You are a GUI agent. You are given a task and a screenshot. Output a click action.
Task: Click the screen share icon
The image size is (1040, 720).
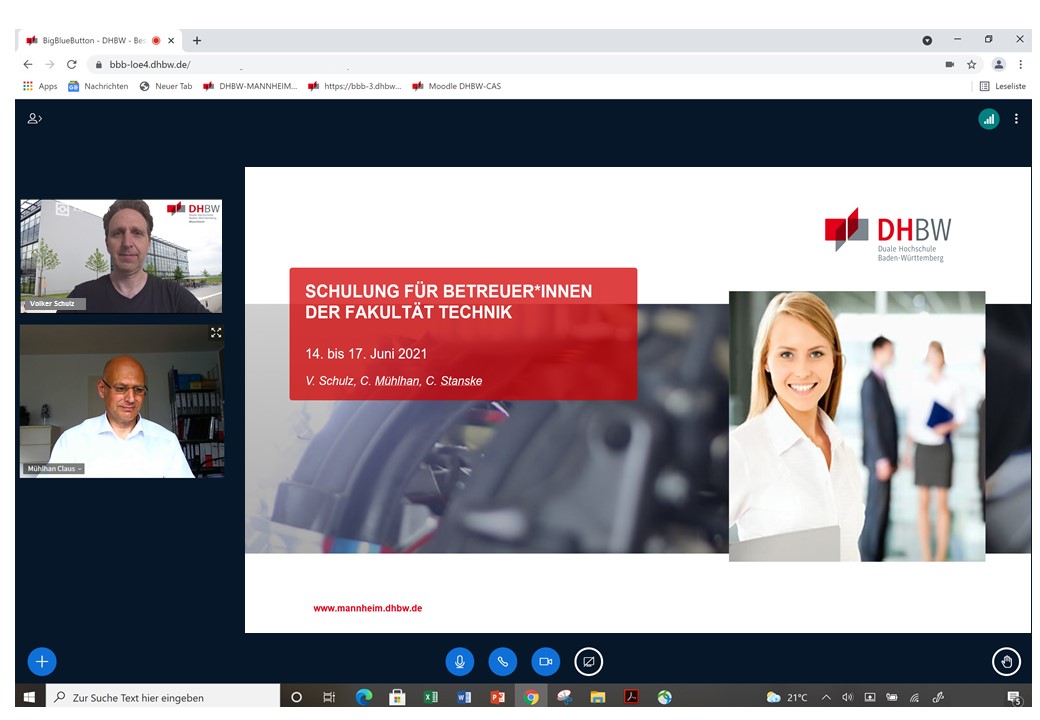point(589,661)
